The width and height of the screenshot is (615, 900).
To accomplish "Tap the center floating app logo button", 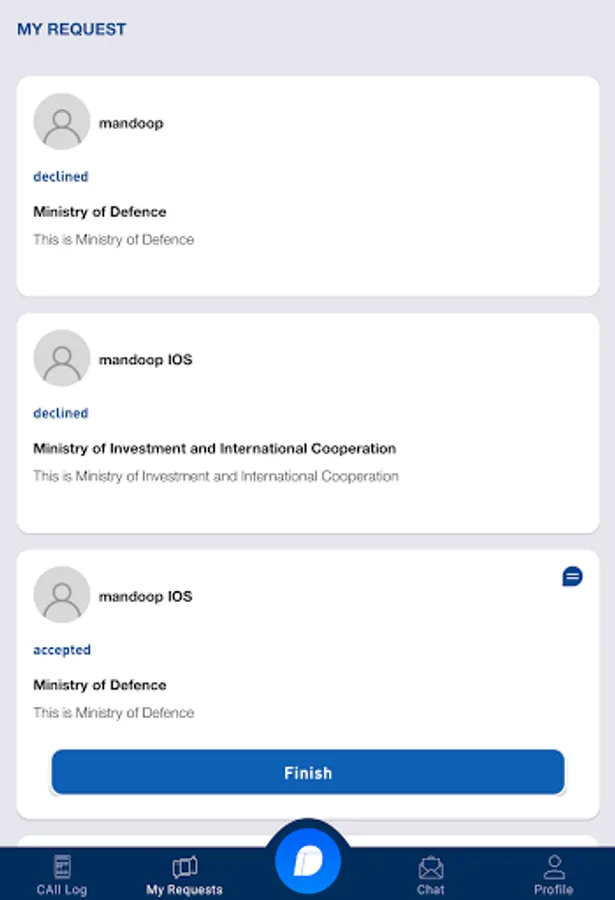I will pyautogui.click(x=308, y=860).
